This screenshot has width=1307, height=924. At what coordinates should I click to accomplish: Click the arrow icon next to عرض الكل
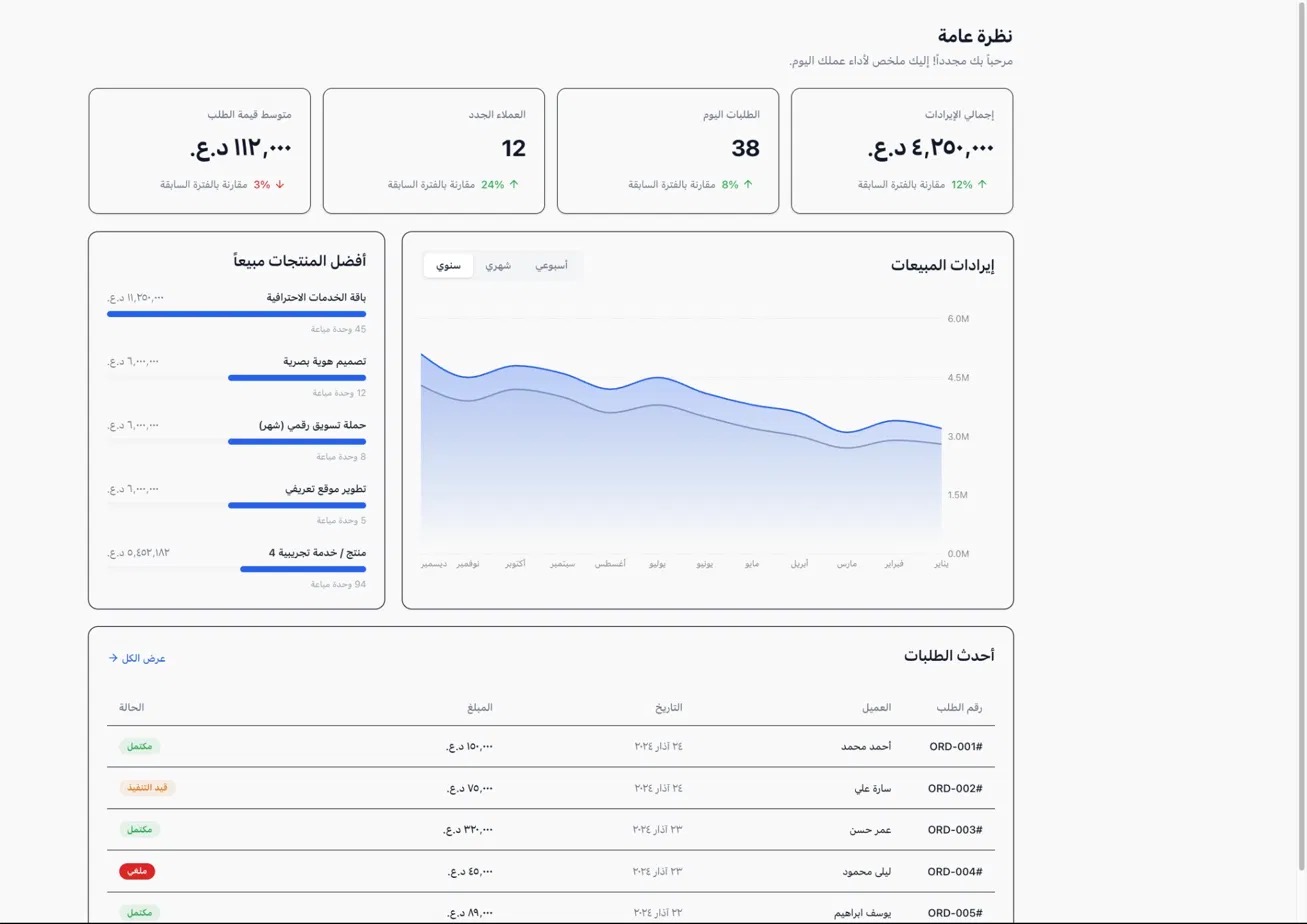(113, 658)
